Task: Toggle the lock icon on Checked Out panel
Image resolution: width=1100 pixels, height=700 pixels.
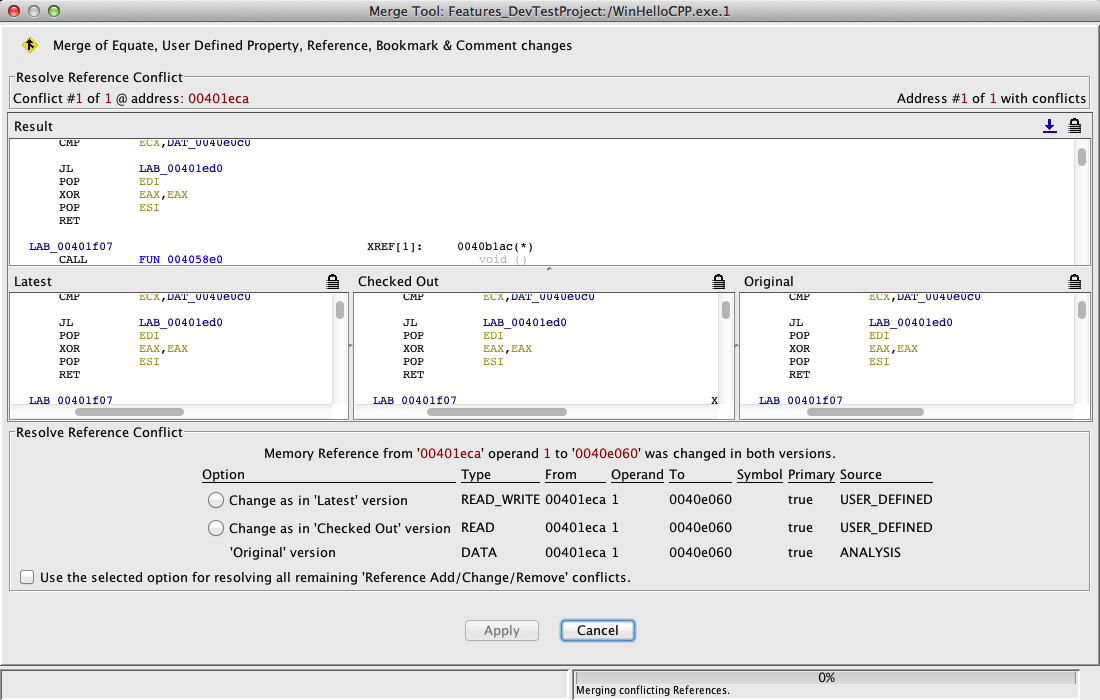Action: [718, 282]
